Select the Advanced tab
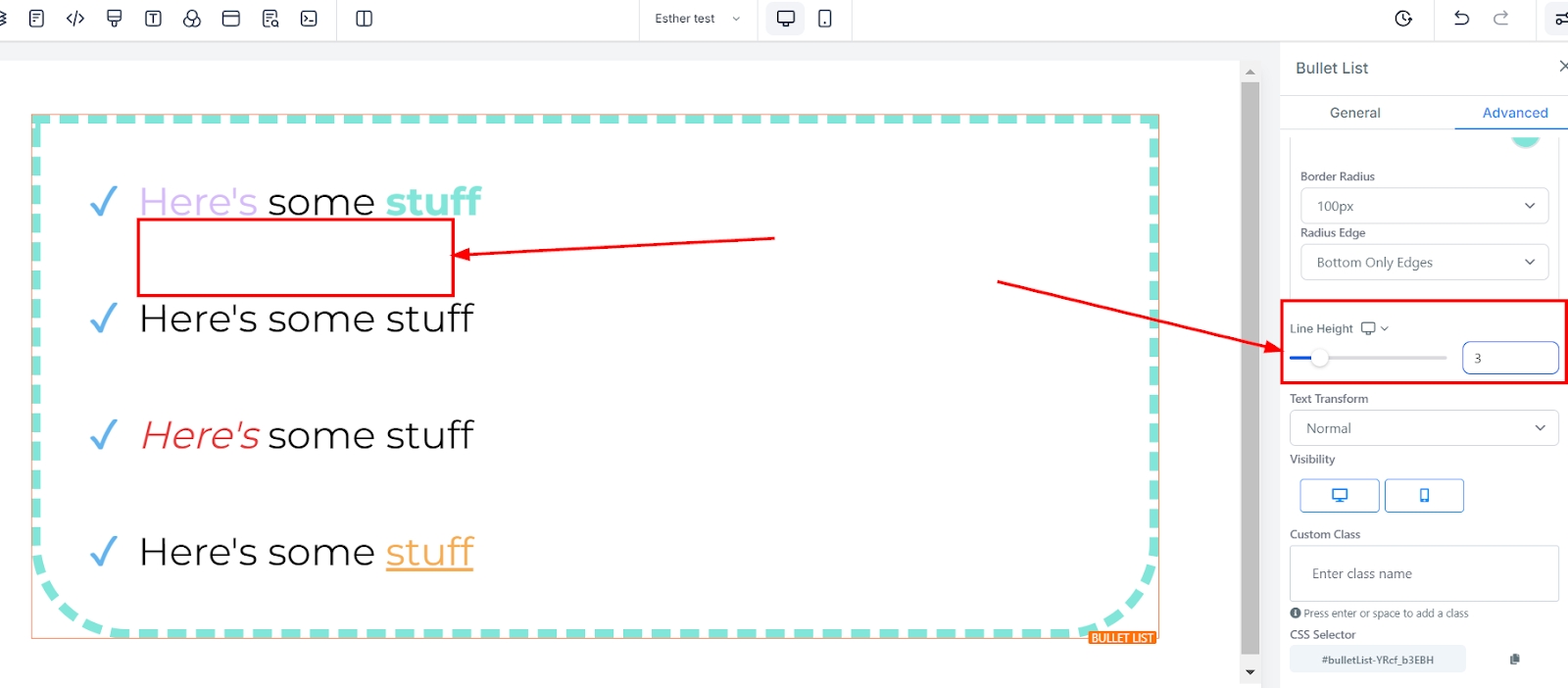Screen dimensions: 1568x688 [x=1515, y=113]
